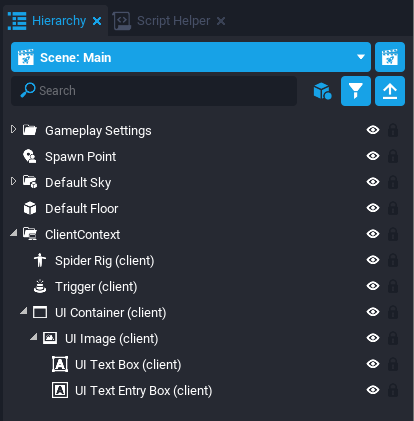Hide UI Text Entry Box (client)
Screen dimensions: 414x421
(x=373, y=390)
